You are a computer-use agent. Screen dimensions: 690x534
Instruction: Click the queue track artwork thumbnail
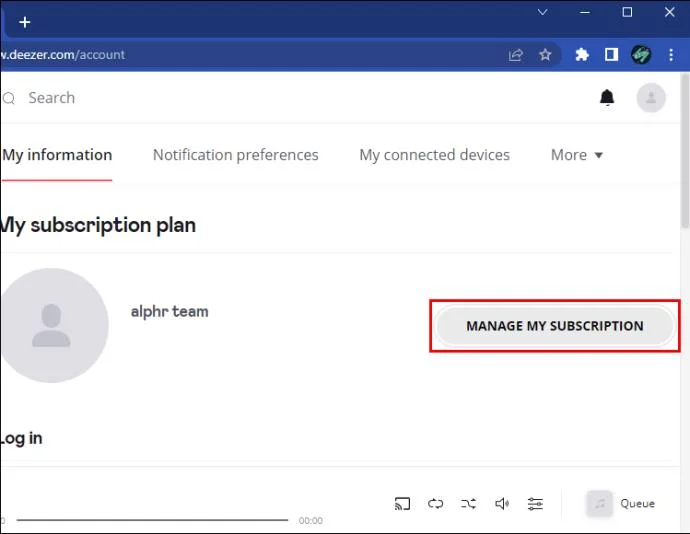pyautogui.click(x=599, y=503)
